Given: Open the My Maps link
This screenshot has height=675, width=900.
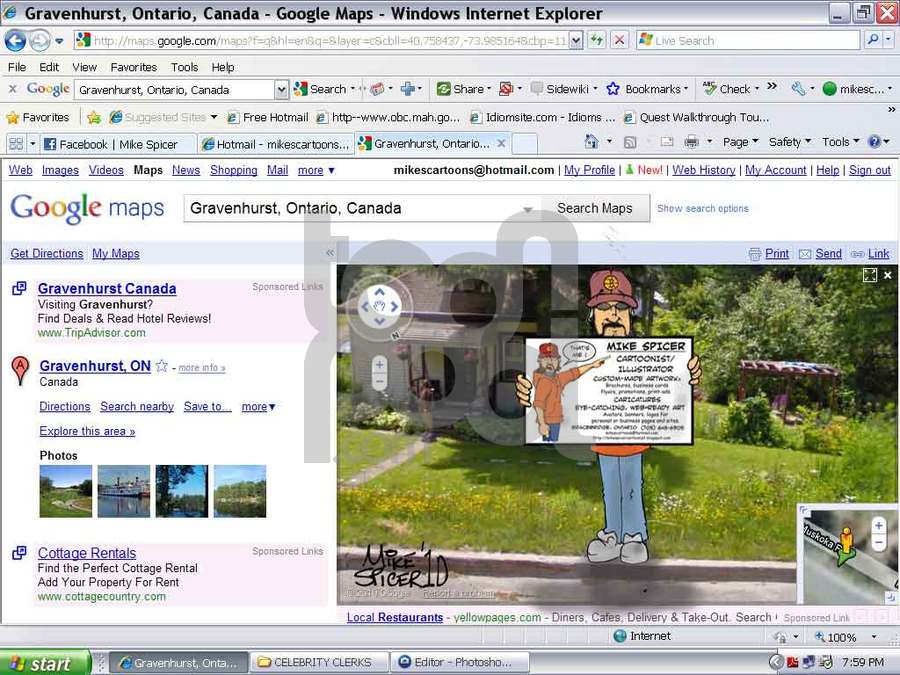Looking at the screenshot, I should point(116,253).
